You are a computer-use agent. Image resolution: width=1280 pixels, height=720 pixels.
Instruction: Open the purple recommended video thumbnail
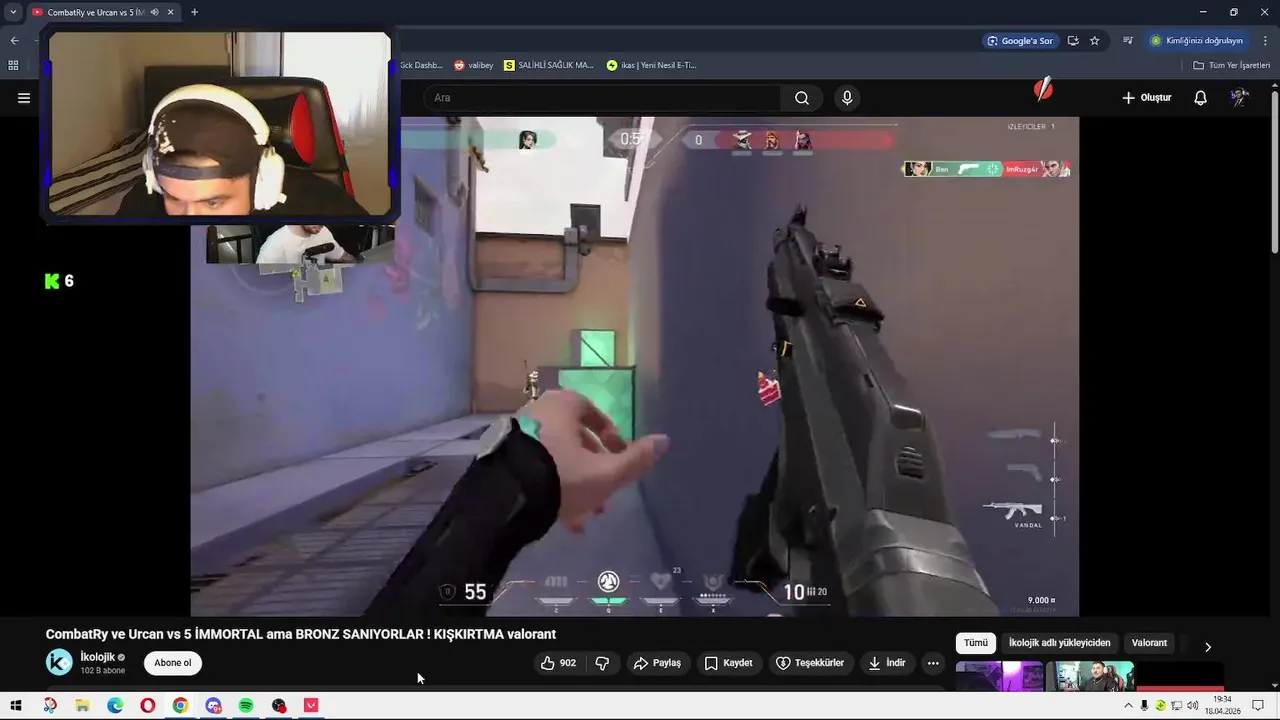pos(999,676)
